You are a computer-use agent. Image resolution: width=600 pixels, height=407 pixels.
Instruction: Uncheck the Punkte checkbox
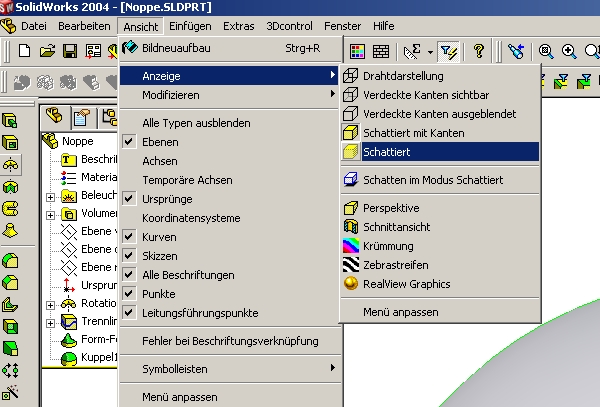(129, 294)
